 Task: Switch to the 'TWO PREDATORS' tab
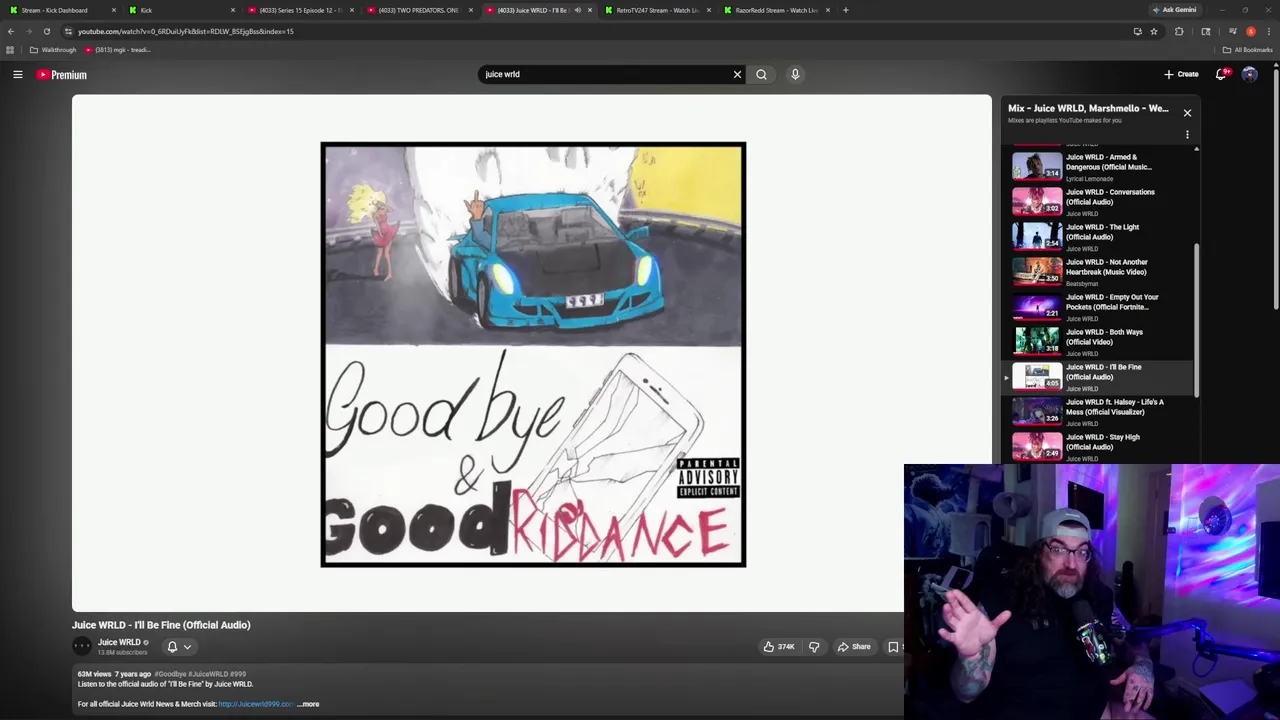click(418, 10)
